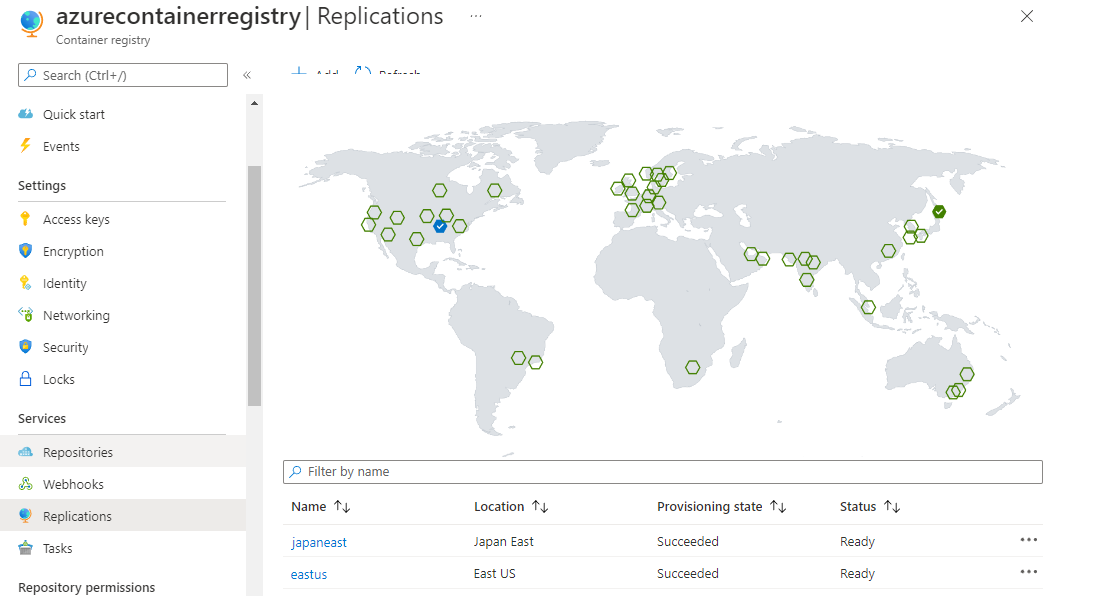Click the Locks padlock icon
Viewport: 1099px width, 605px height.
(25, 379)
